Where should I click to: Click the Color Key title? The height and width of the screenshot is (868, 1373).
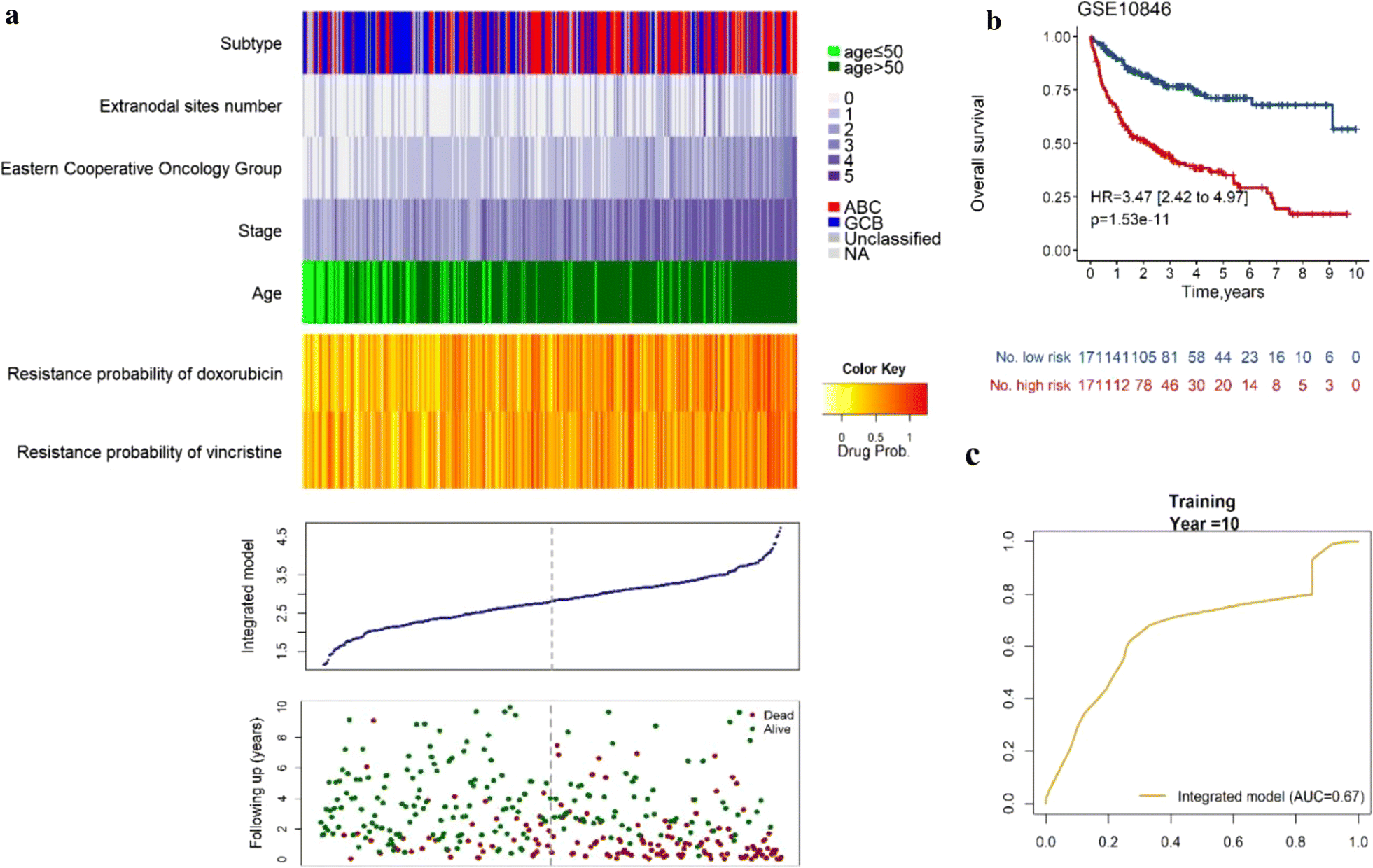tap(874, 369)
